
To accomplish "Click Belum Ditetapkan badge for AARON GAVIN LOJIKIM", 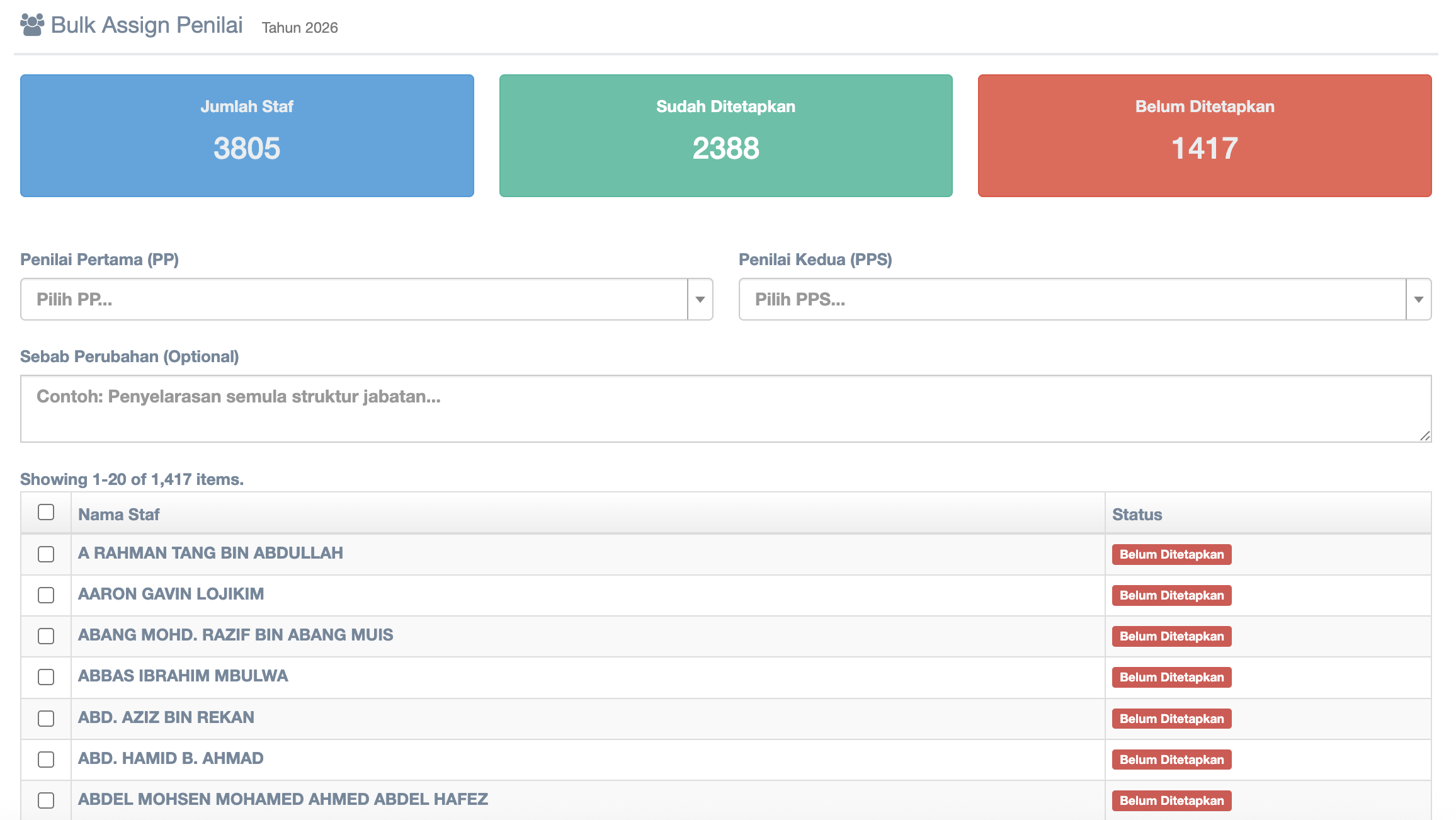I will [x=1171, y=595].
